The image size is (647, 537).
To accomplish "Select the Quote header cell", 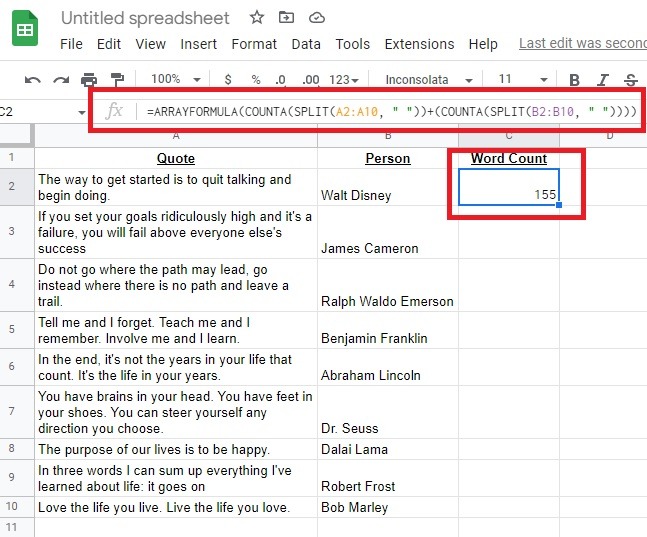I will (x=176, y=158).
